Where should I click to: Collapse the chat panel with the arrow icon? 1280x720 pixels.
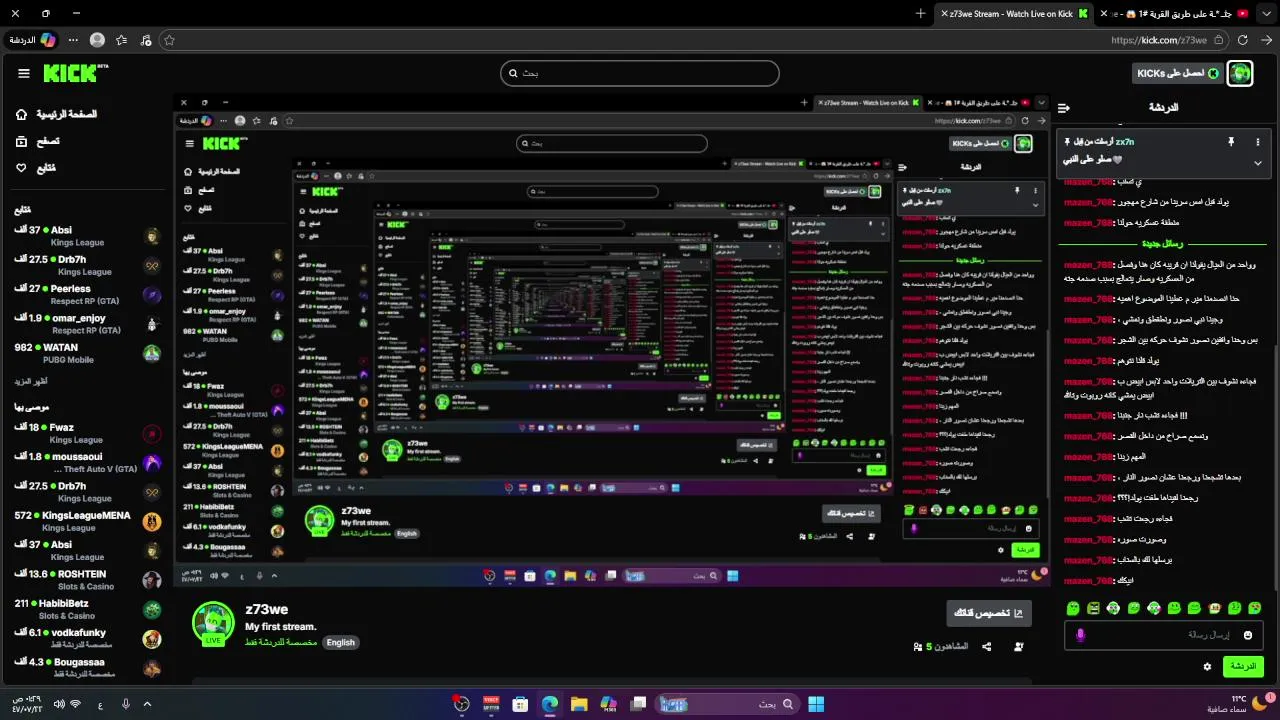tap(1064, 107)
